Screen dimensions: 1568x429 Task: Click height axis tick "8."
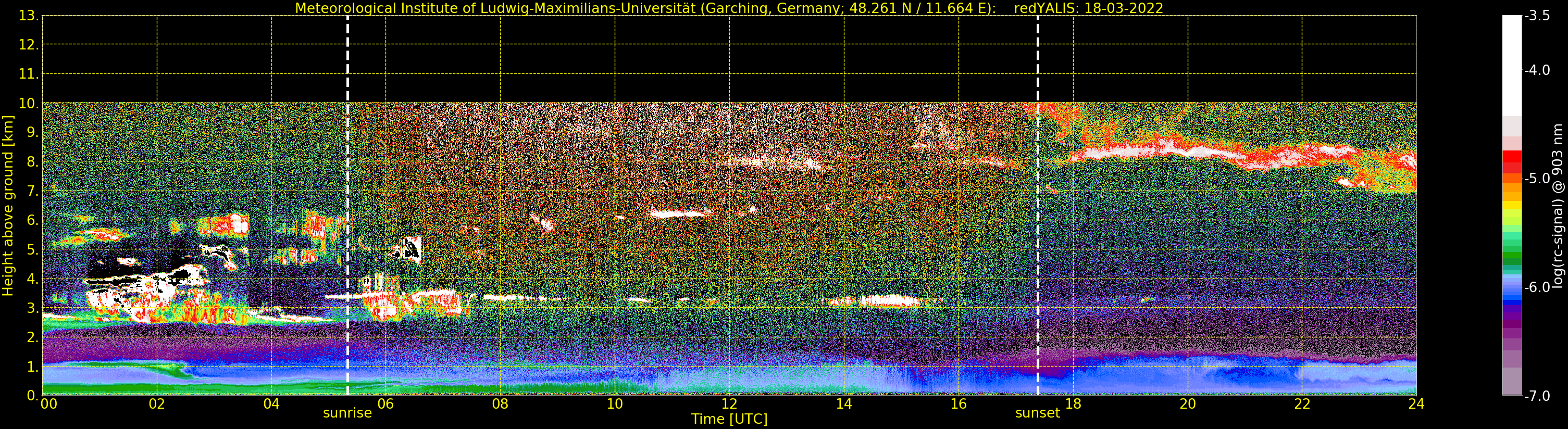click(x=32, y=162)
